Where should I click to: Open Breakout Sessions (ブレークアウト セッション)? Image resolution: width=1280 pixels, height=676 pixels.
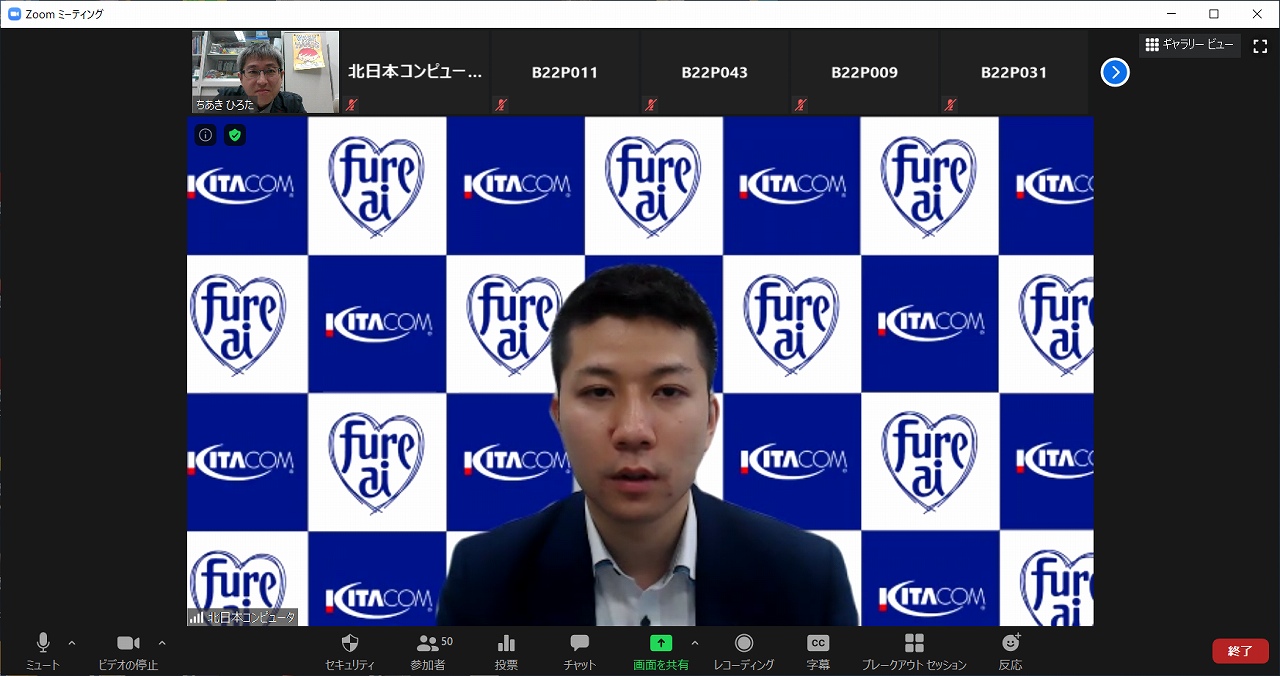coord(914,644)
